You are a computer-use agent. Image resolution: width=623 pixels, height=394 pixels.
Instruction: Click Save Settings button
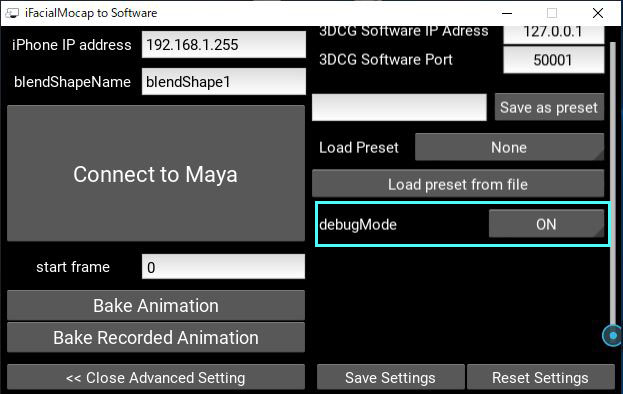tap(391, 377)
